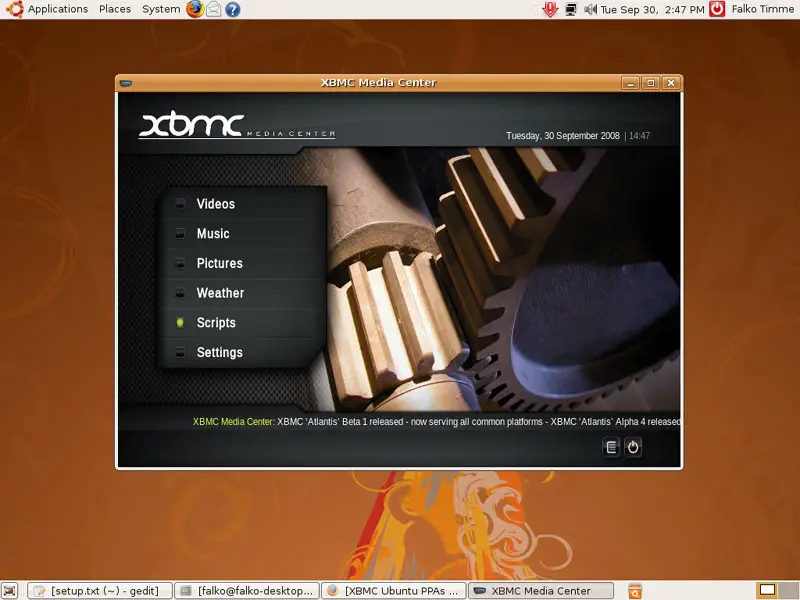
Task: Click the volume speaker icon
Action: pyautogui.click(x=590, y=9)
